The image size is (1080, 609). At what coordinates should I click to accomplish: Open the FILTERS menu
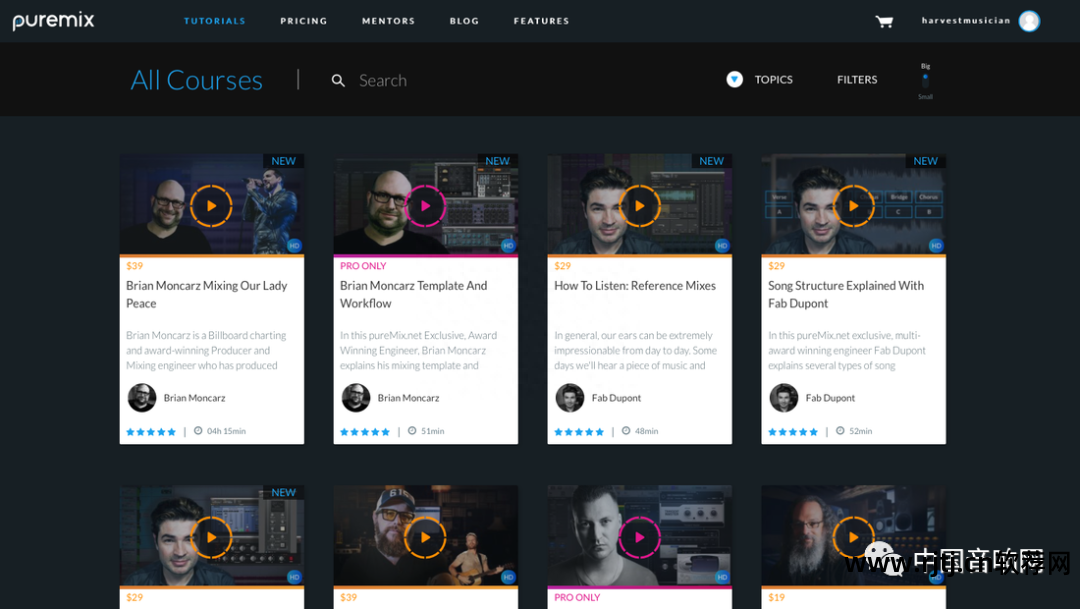(x=857, y=80)
